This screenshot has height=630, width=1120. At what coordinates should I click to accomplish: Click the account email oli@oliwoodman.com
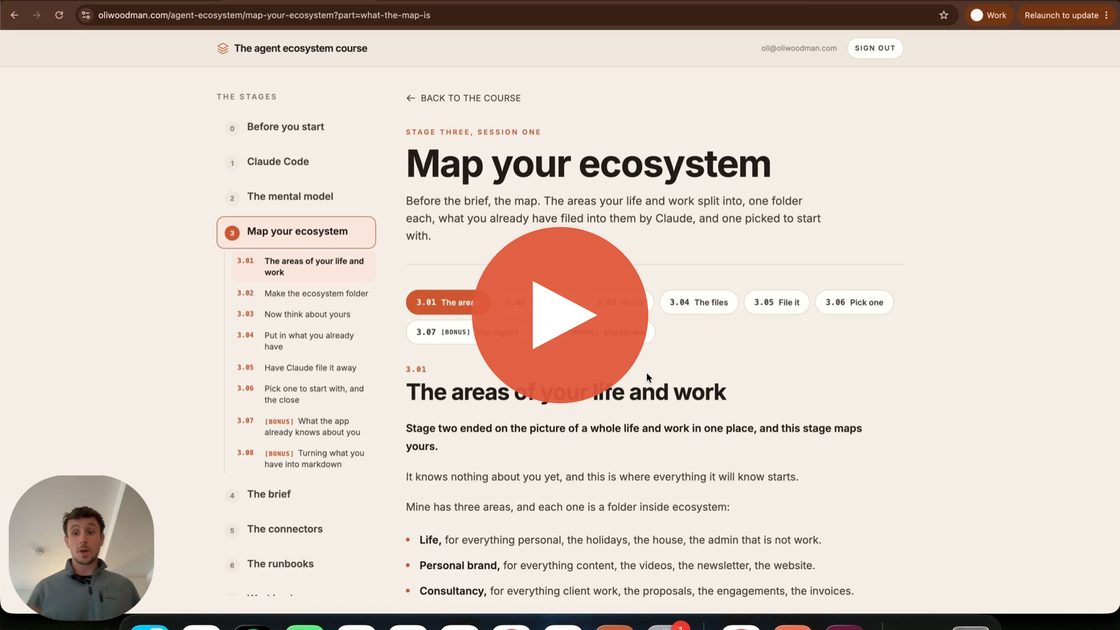pyautogui.click(x=799, y=49)
